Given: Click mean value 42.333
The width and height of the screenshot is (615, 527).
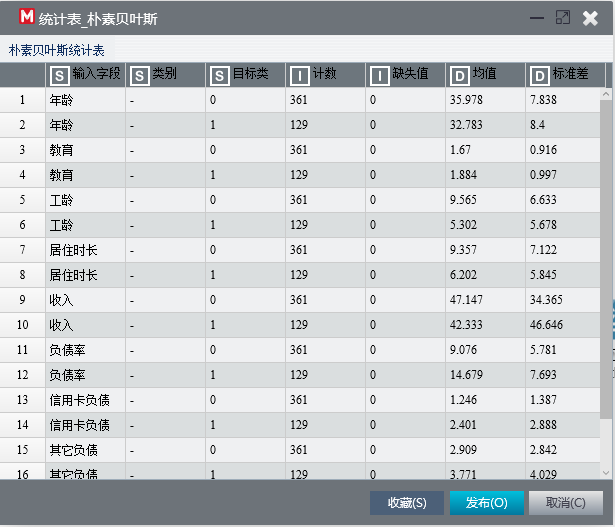Looking at the screenshot, I should [466, 325].
